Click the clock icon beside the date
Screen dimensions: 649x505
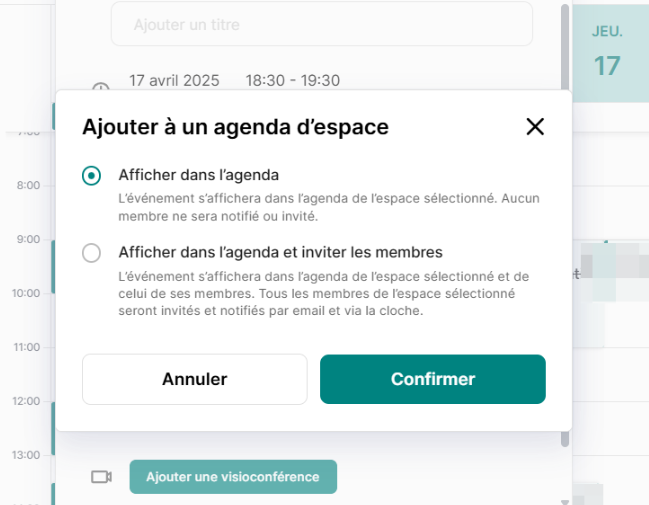[x=101, y=87]
